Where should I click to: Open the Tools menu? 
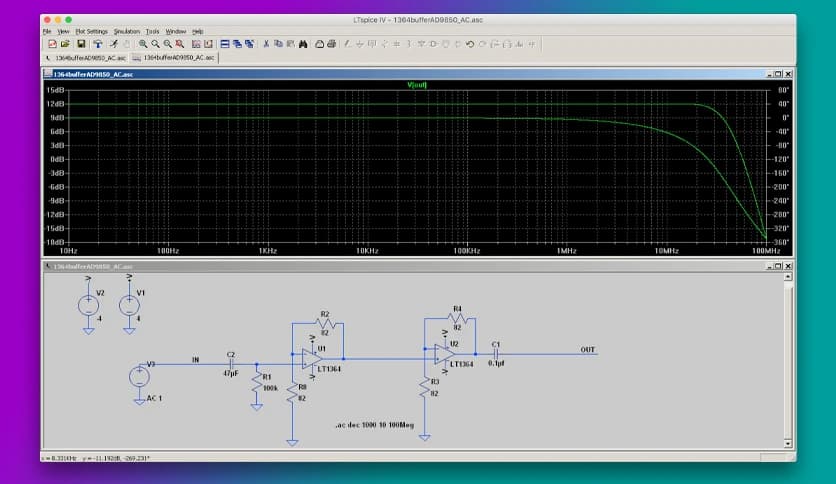click(x=152, y=31)
